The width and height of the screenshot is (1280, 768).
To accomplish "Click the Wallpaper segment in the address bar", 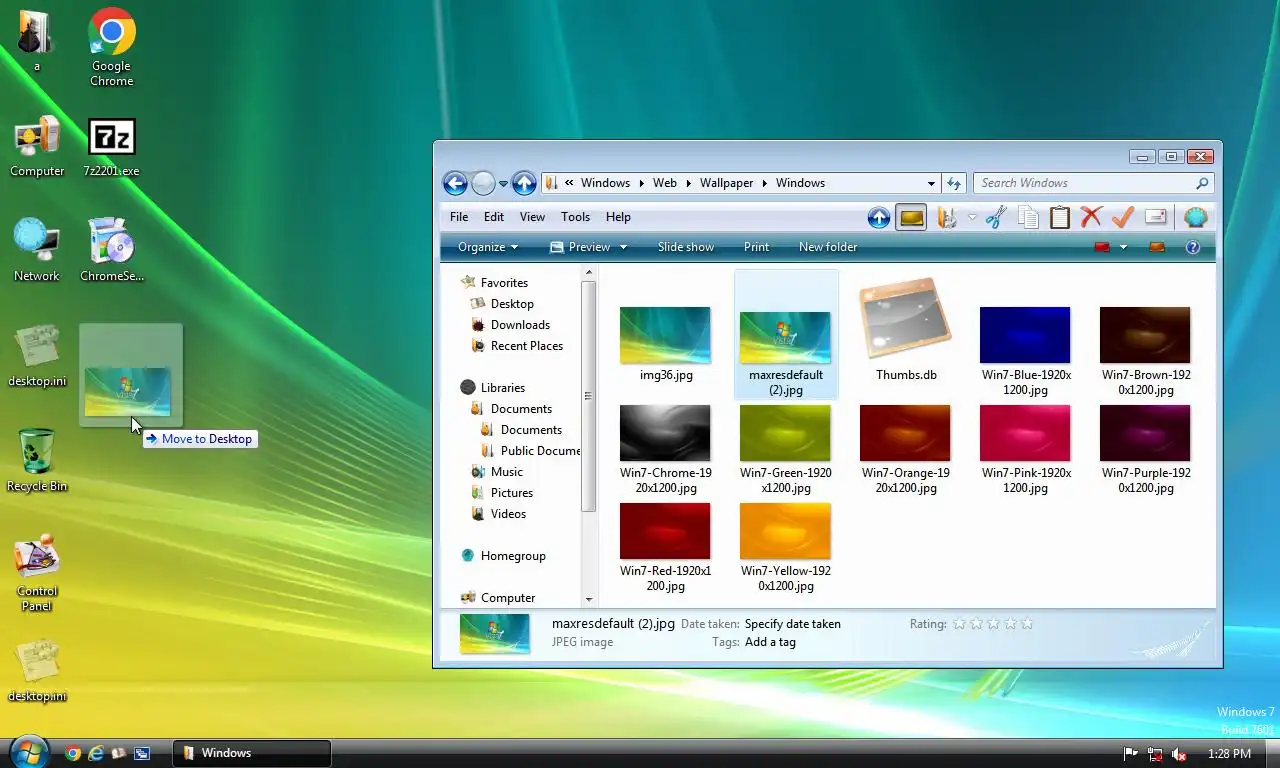I will coord(726,183).
